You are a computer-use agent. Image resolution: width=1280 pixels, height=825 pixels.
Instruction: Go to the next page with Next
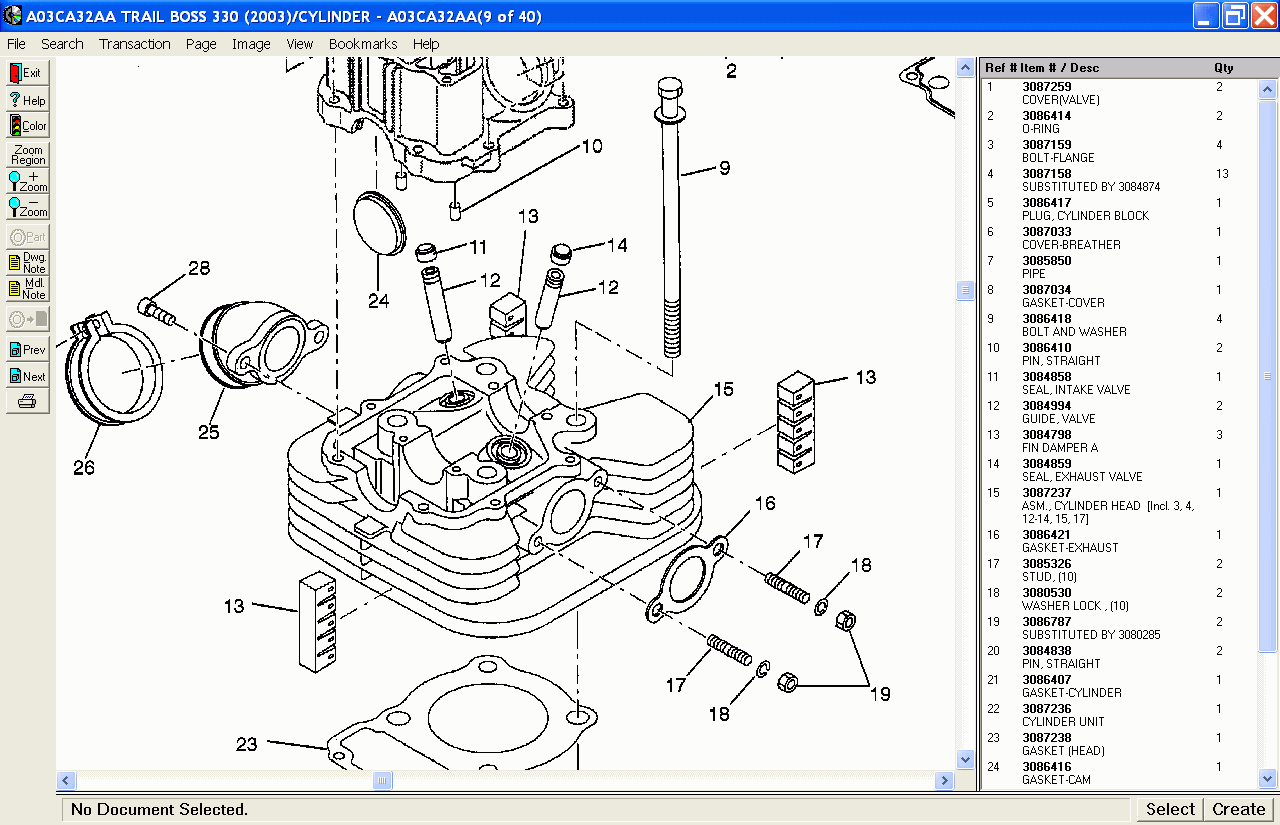tap(27, 376)
